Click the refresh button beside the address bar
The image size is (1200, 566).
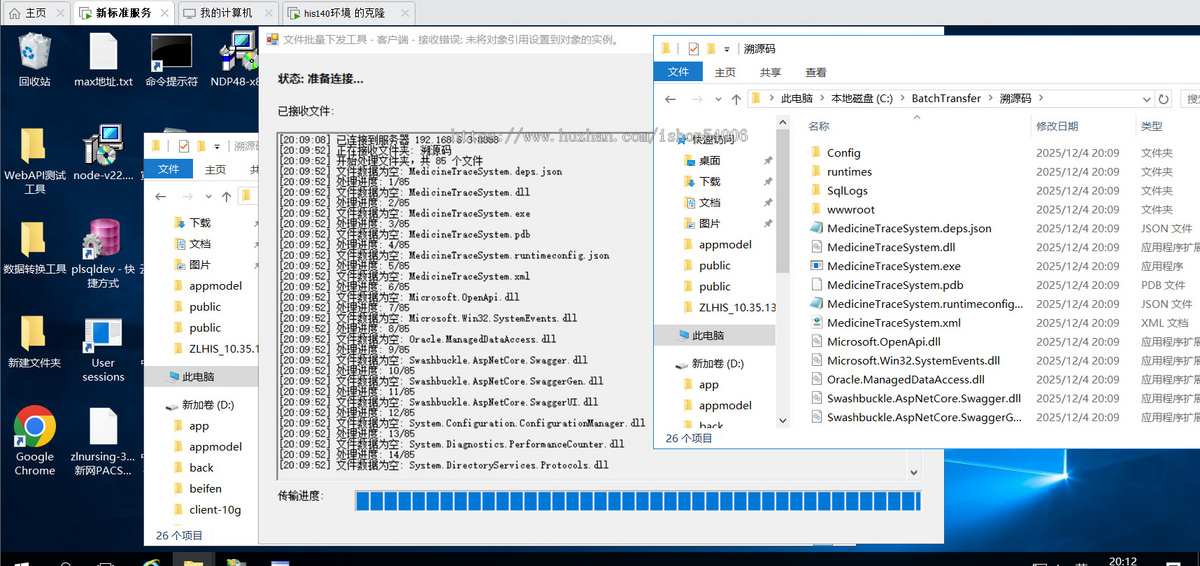click(1163, 99)
